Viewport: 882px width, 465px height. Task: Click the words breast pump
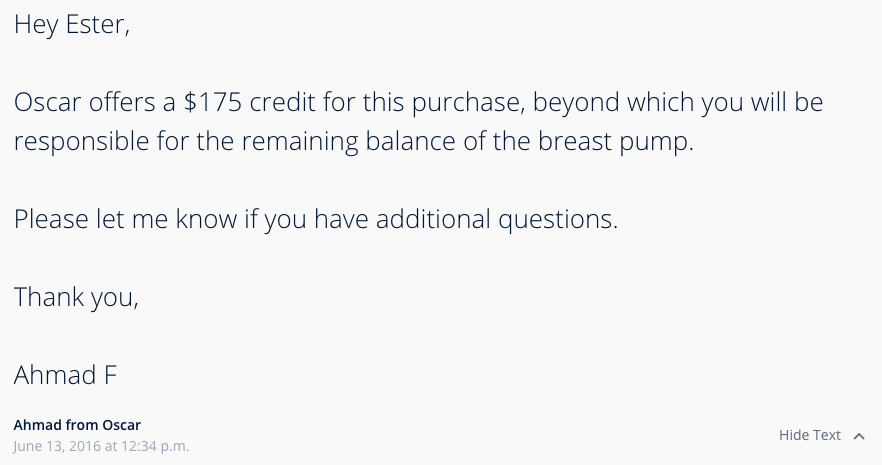(613, 142)
